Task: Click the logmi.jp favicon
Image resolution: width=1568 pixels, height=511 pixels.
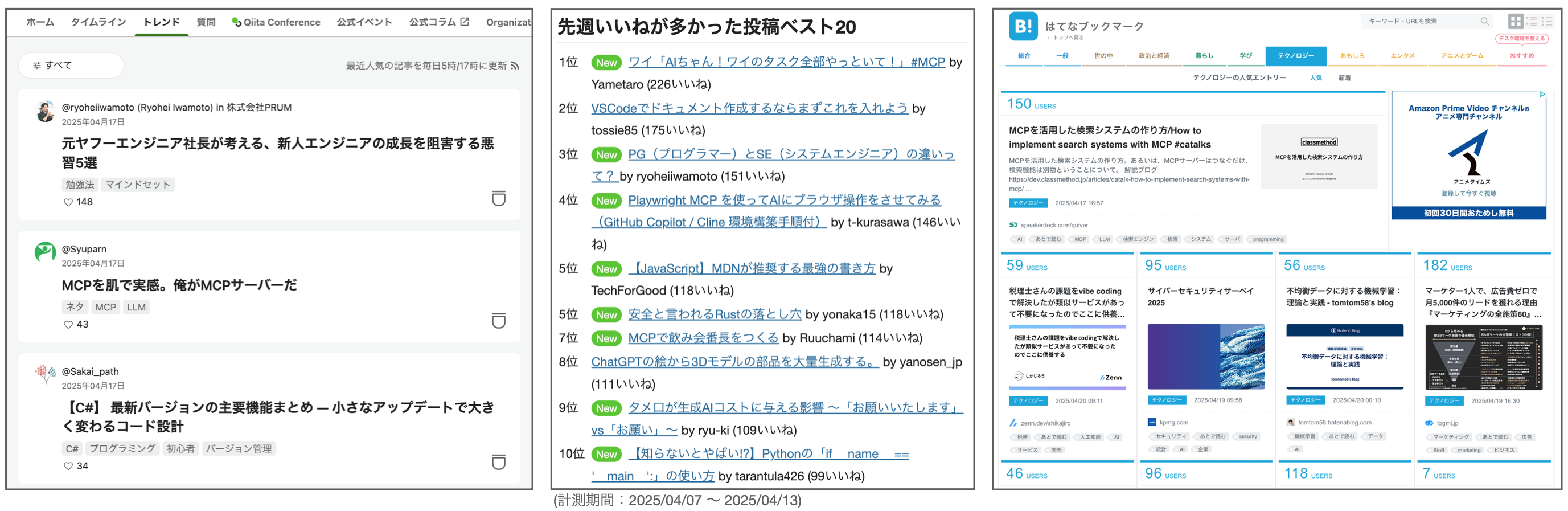Action: pyautogui.click(x=1429, y=423)
